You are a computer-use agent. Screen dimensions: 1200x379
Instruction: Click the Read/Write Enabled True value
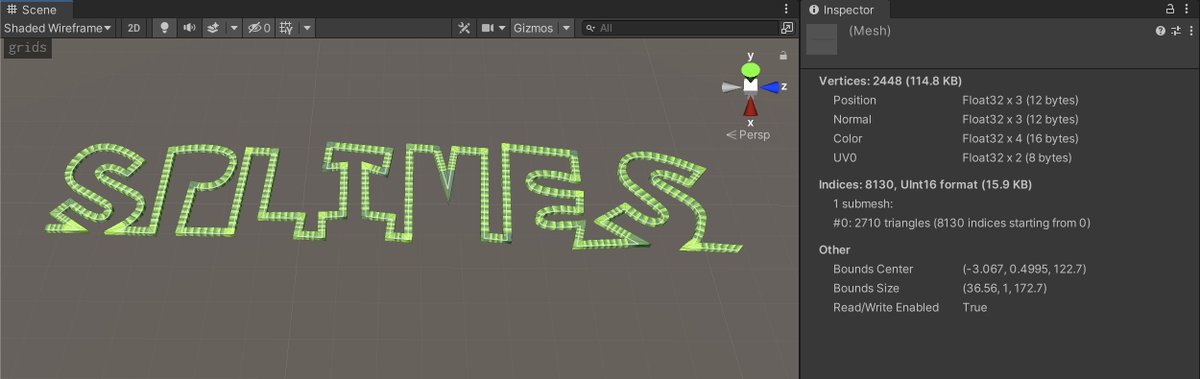coord(974,307)
